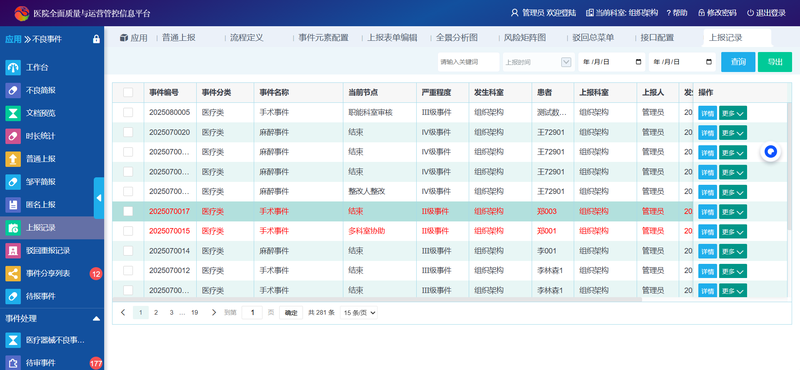The width and height of the screenshot is (800, 370).
Task: Collapse the sidebar using the blue arrow handle
Action: [x=99, y=198]
